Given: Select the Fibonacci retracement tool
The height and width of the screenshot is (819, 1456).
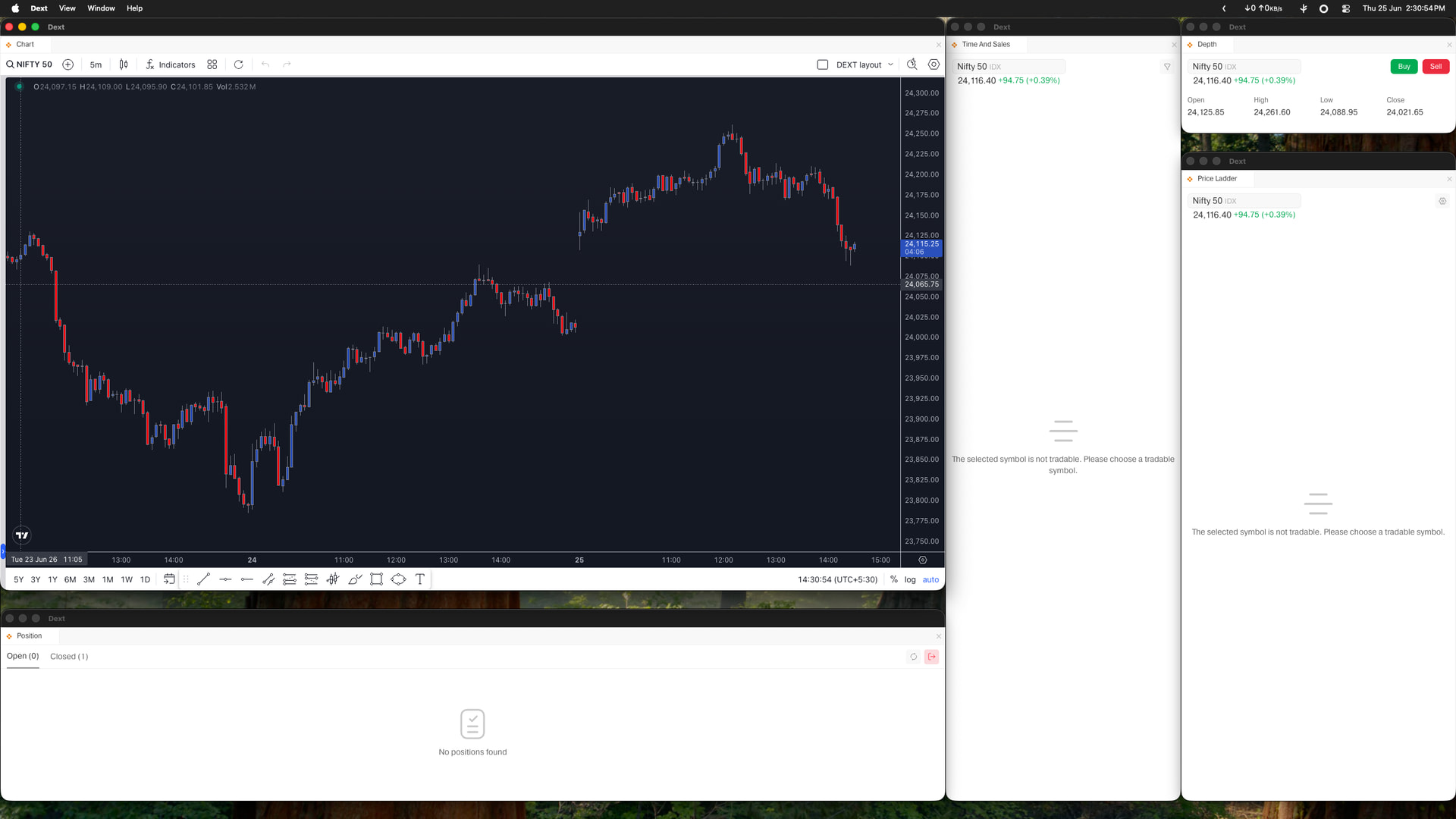Looking at the screenshot, I should (290, 579).
